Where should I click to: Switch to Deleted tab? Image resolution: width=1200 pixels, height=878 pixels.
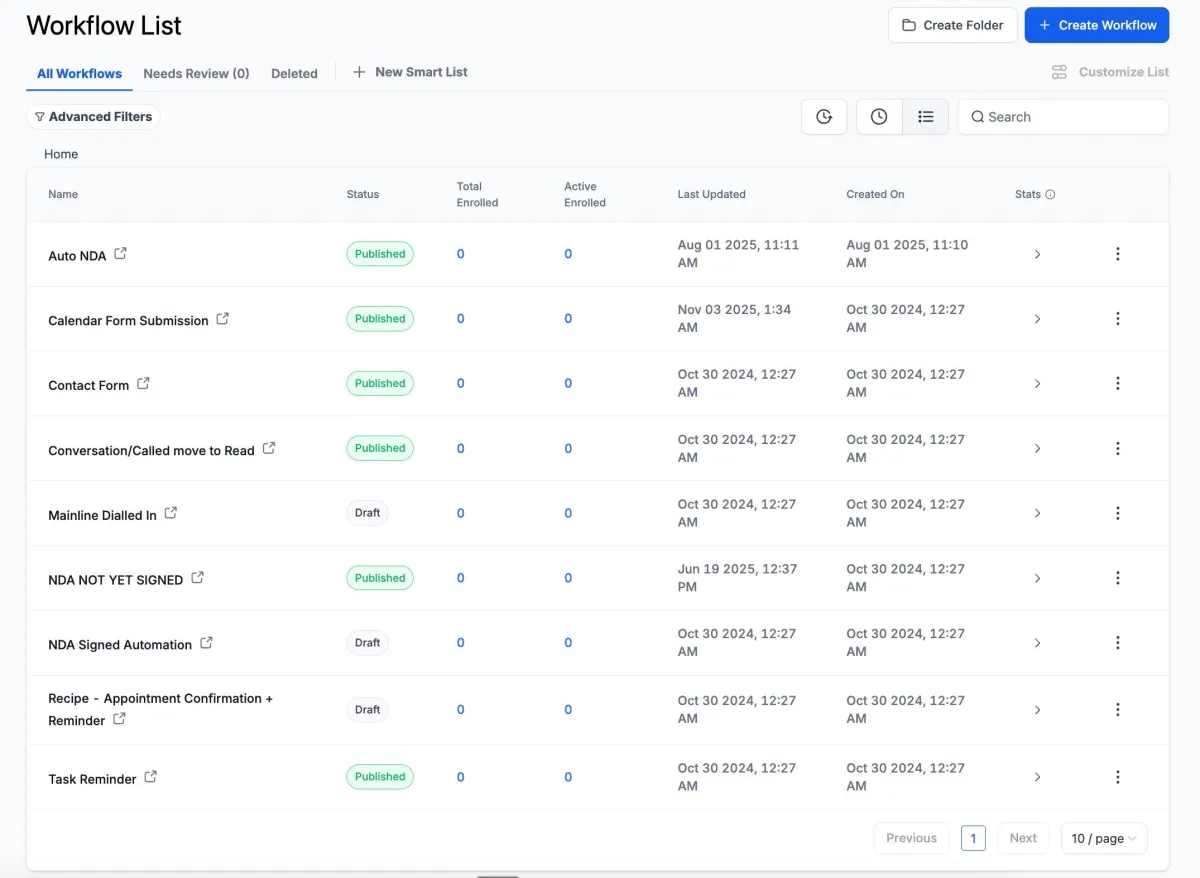pos(294,73)
